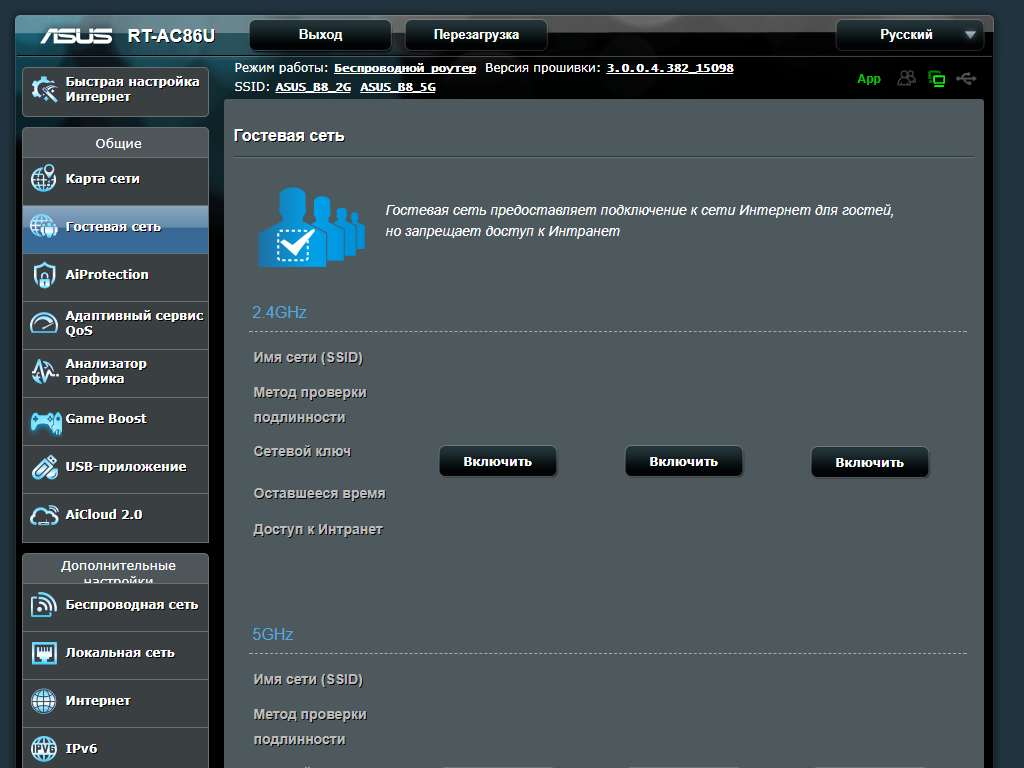Screen dimensions: 1024x768
Task: Click the Дополнительные настройки section header
Action: point(118,571)
